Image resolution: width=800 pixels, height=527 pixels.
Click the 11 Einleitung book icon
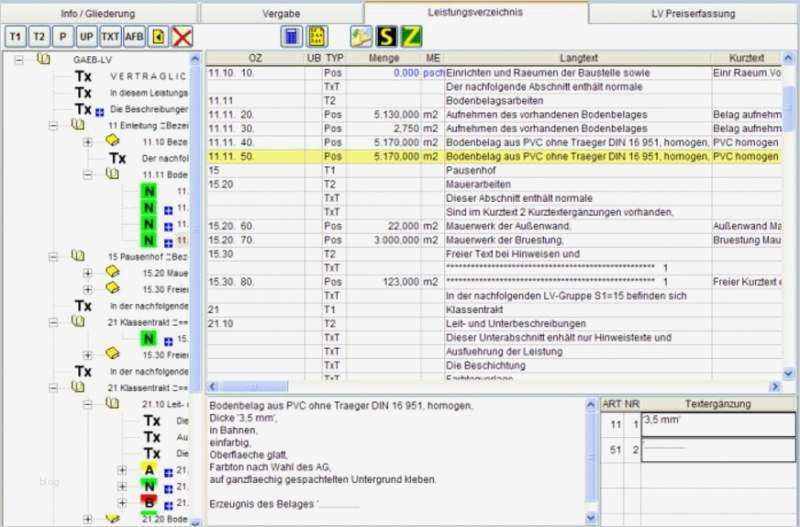coord(78,124)
